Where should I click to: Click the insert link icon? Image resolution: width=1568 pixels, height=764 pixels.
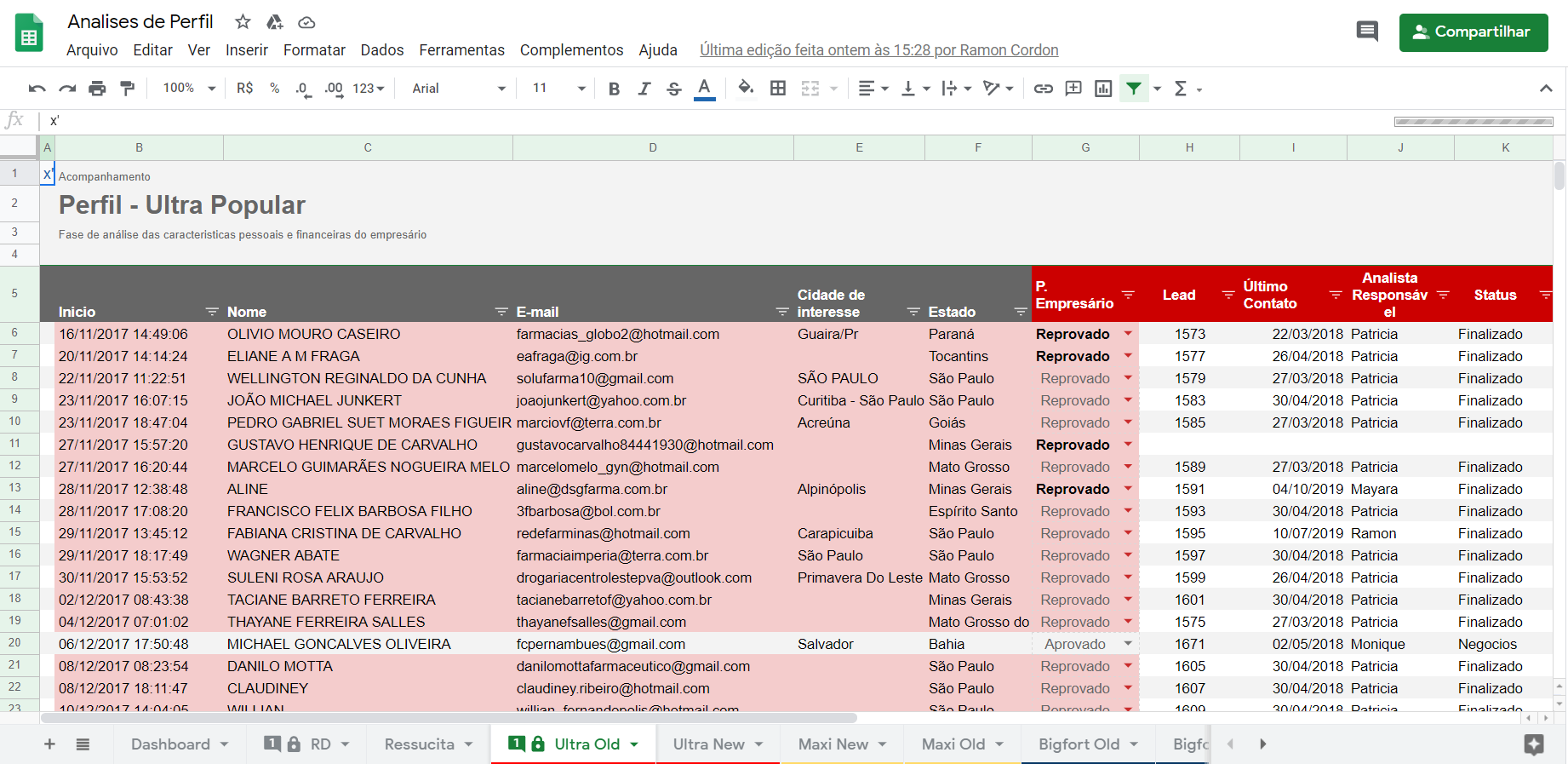pyautogui.click(x=1043, y=89)
